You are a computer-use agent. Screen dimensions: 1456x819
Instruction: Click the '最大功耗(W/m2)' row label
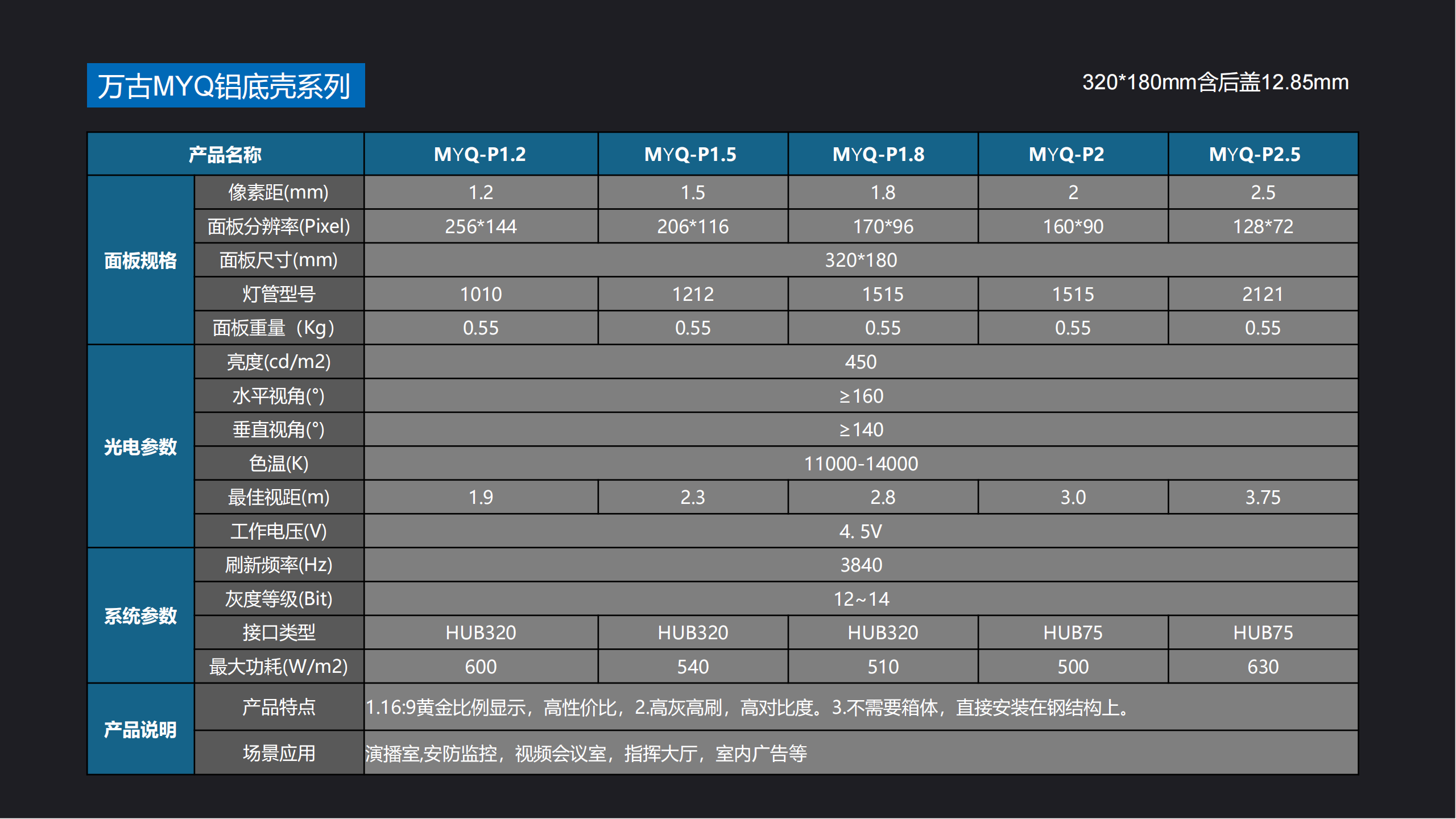[x=279, y=667]
